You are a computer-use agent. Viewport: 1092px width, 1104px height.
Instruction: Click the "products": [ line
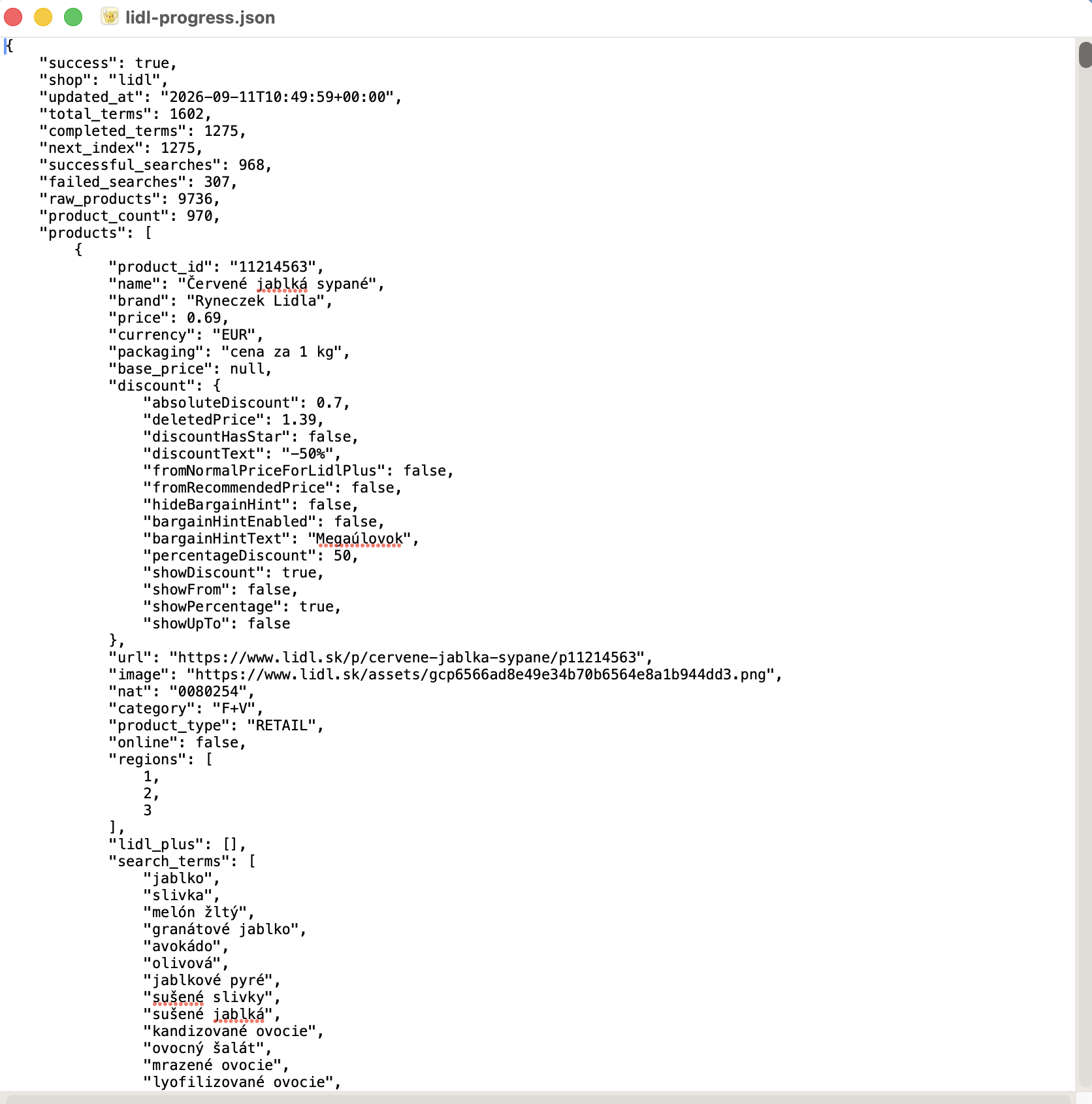[95, 233]
